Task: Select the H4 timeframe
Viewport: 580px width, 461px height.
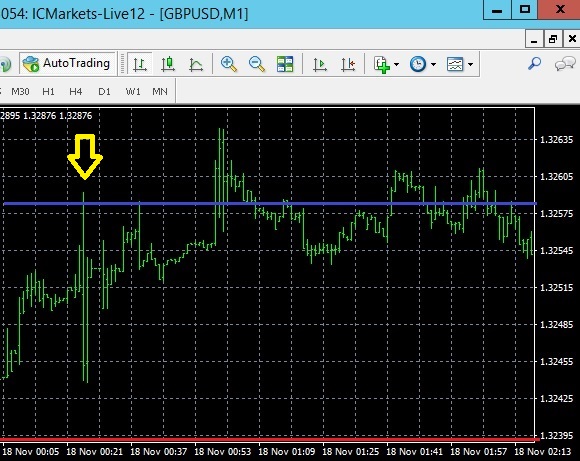Action: coord(76,91)
